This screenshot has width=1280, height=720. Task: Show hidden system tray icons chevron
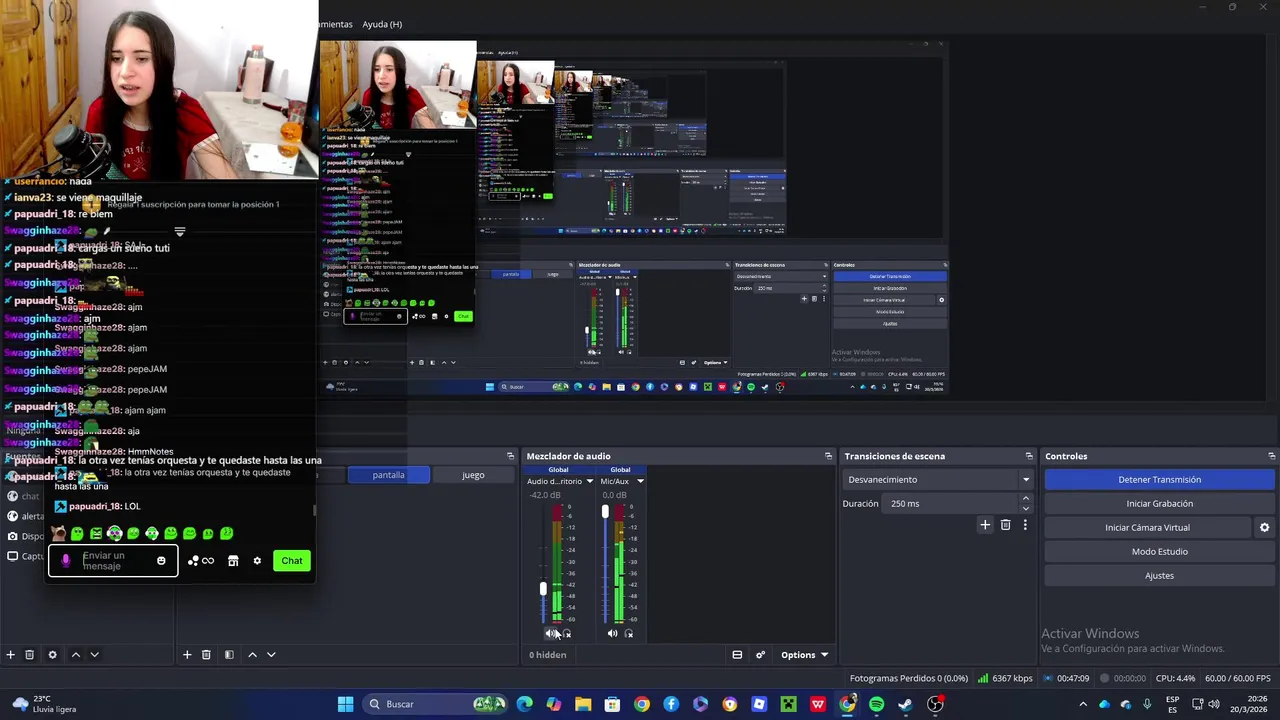(1082, 704)
